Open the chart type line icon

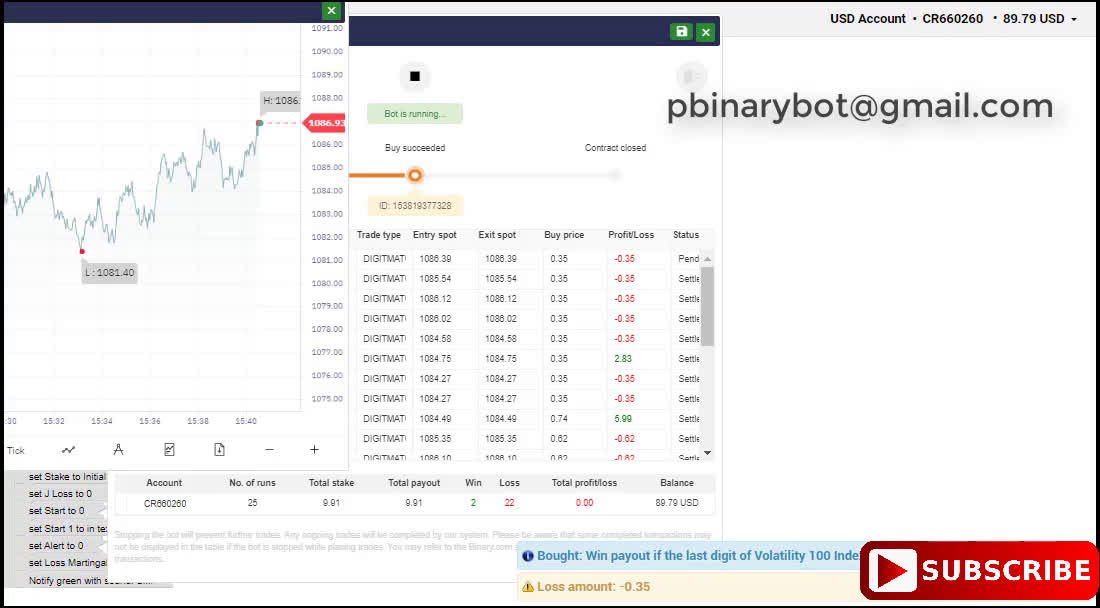click(x=68, y=450)
